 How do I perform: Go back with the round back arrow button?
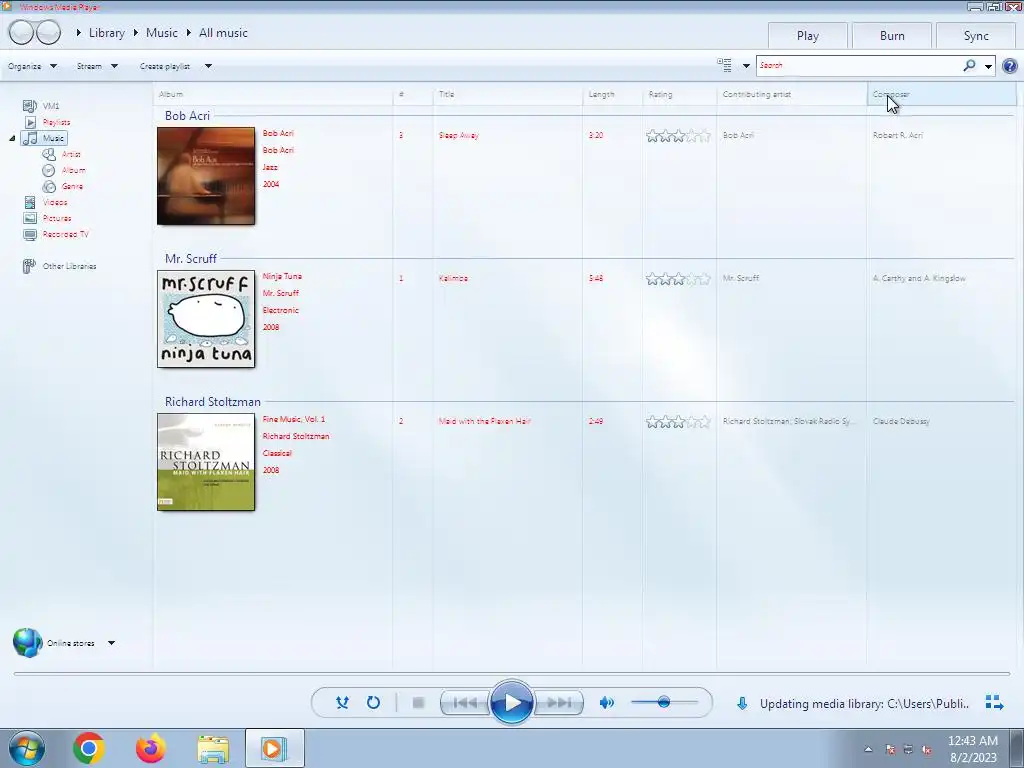click(x=22, y=32)
